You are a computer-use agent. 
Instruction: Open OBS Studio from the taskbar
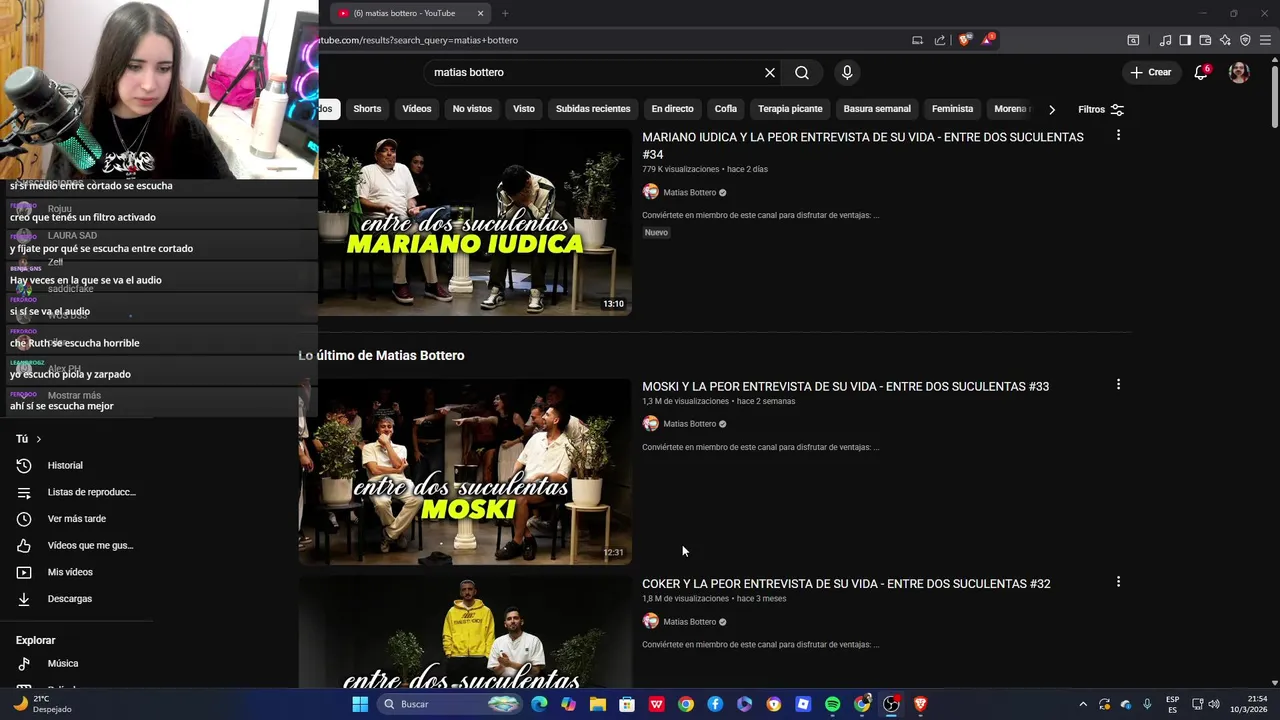click(891, 704)
